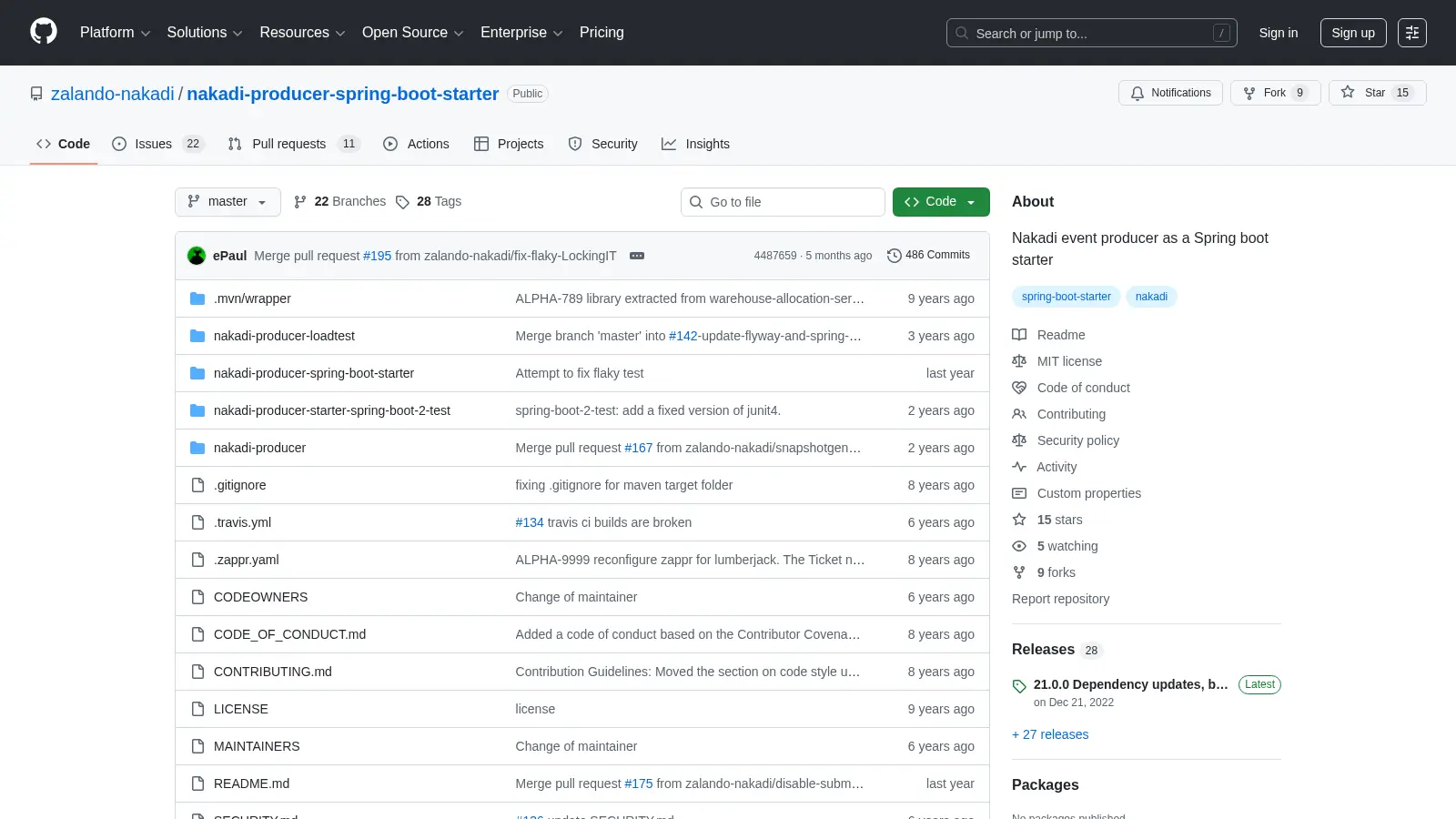
Task: Switch to the Security tab
Action: (x=602, y=144)
